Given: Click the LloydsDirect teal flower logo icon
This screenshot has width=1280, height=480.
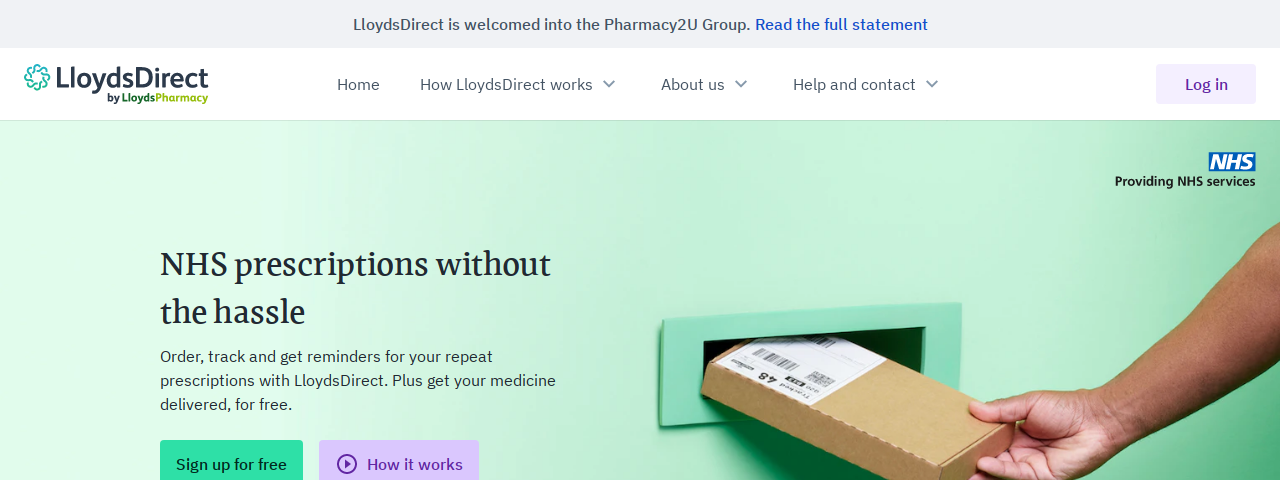Looking at the screenshot, I should pos(37,77).
